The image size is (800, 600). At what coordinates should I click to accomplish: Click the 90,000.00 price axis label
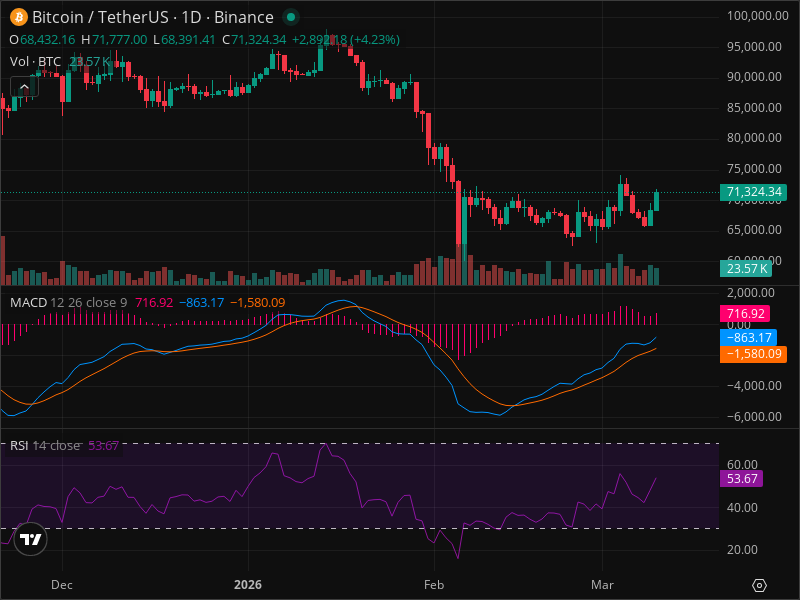[754, 77]
